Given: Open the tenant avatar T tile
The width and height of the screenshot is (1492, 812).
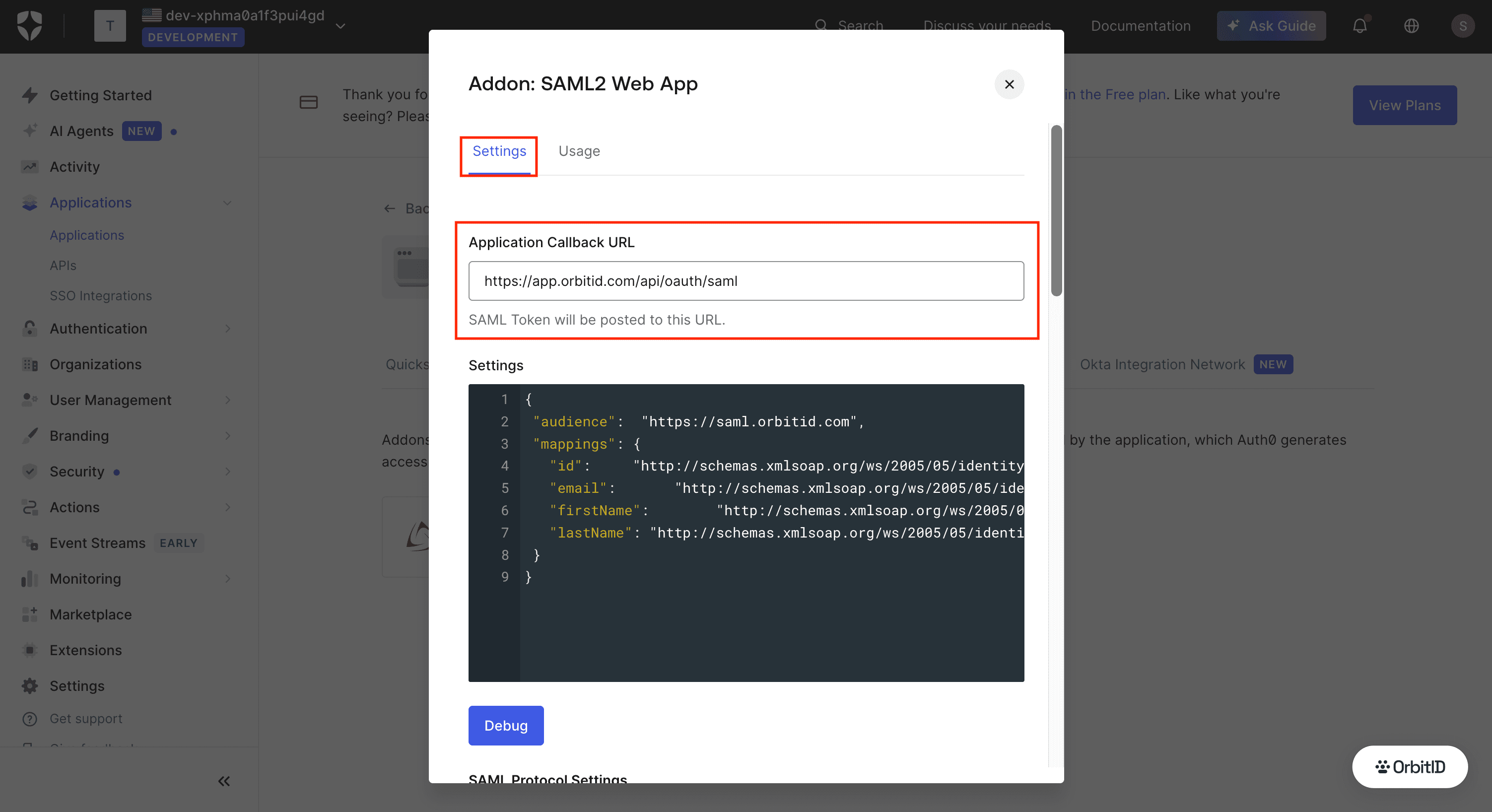Looking at the screenshot, I should (110, 26).
